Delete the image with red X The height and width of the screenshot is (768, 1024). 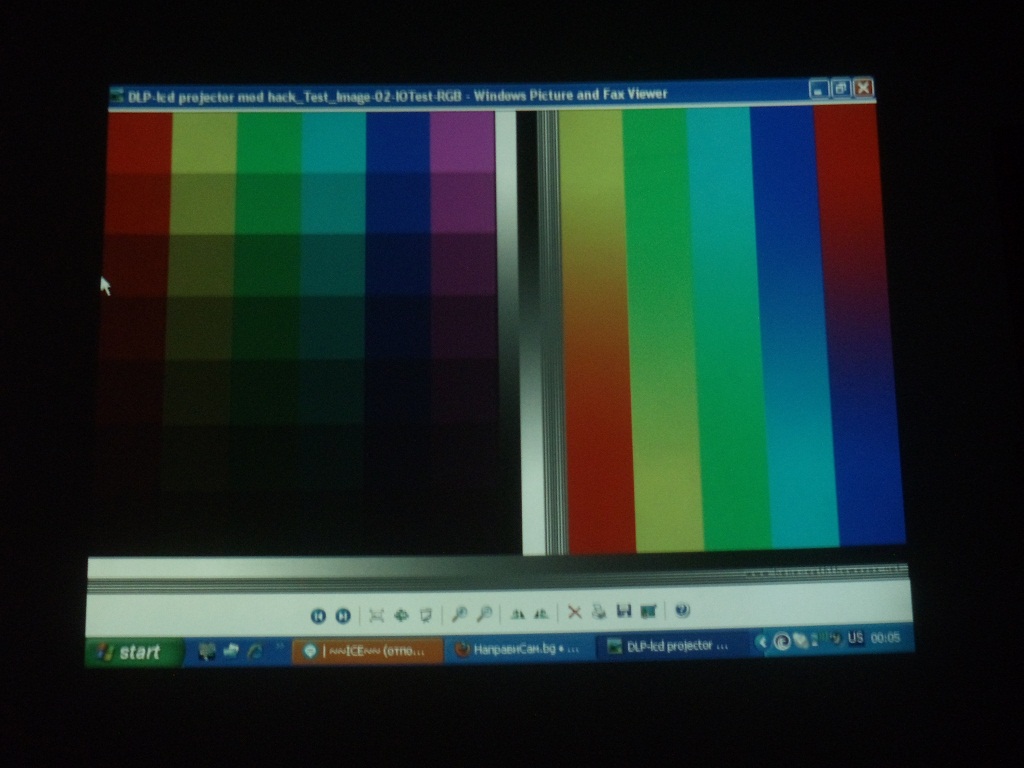point(574,613)
